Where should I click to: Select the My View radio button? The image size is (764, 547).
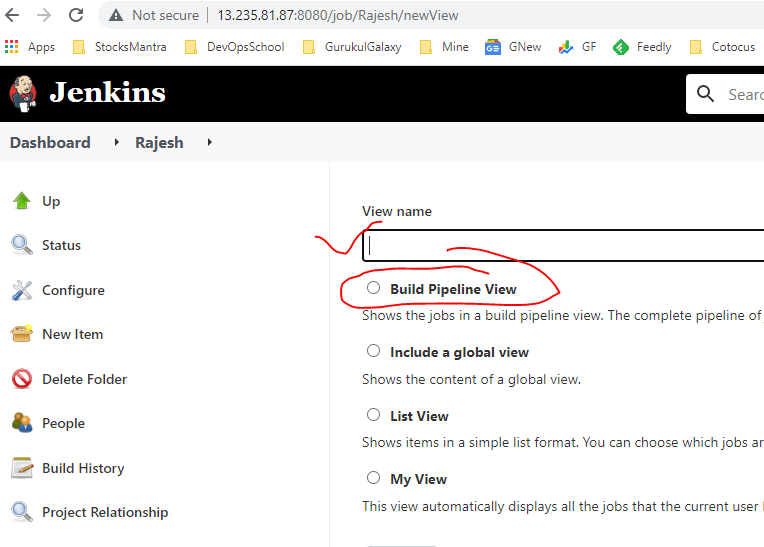(373, 478)
